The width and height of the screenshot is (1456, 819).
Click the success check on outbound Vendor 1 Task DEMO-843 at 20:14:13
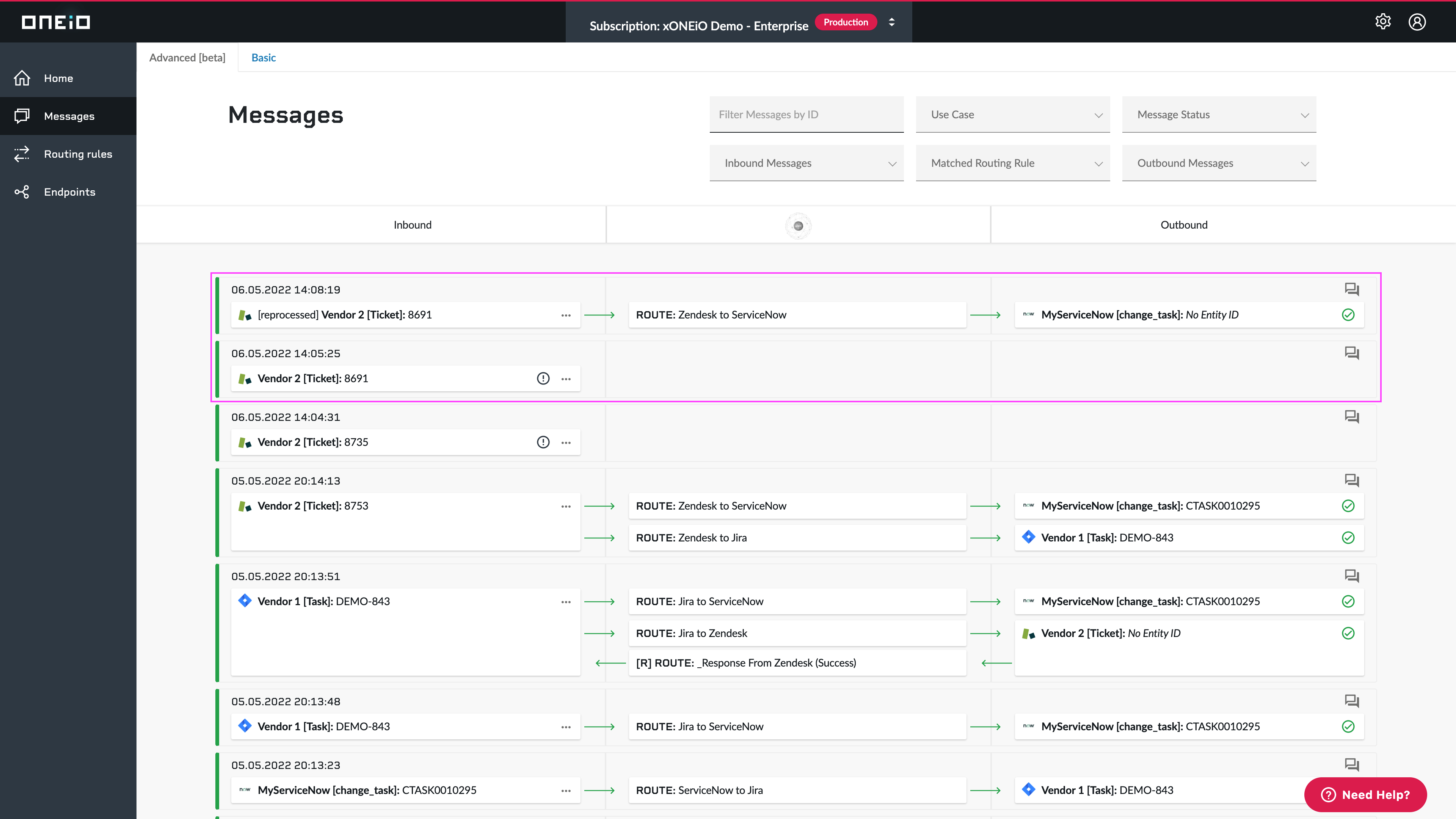click(x=1348, y=538)
